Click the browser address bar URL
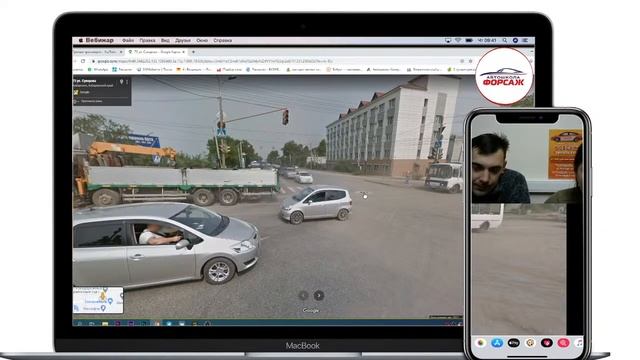640x360 pixels. coord(214,61)
